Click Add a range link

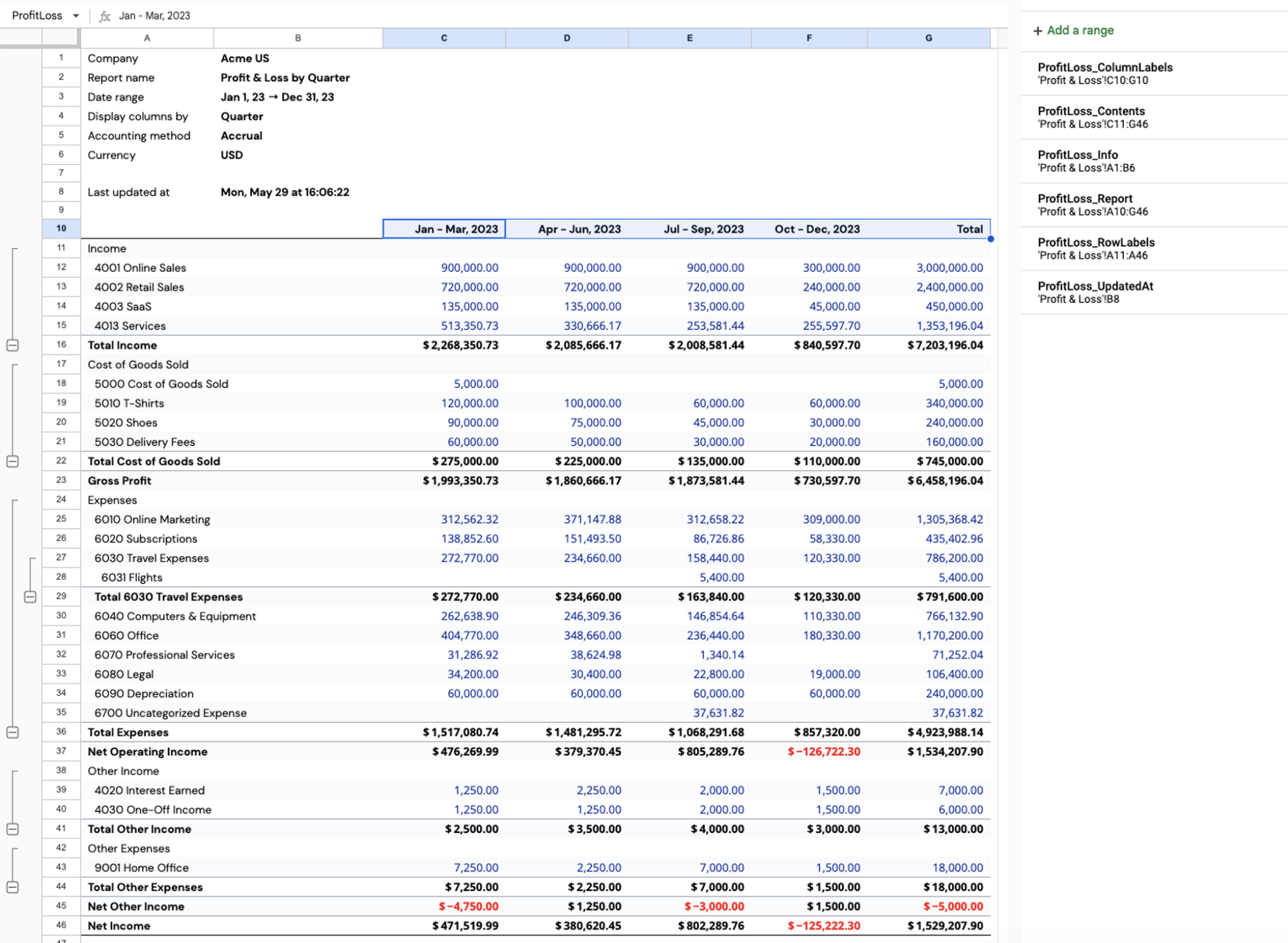point(1080,30)
